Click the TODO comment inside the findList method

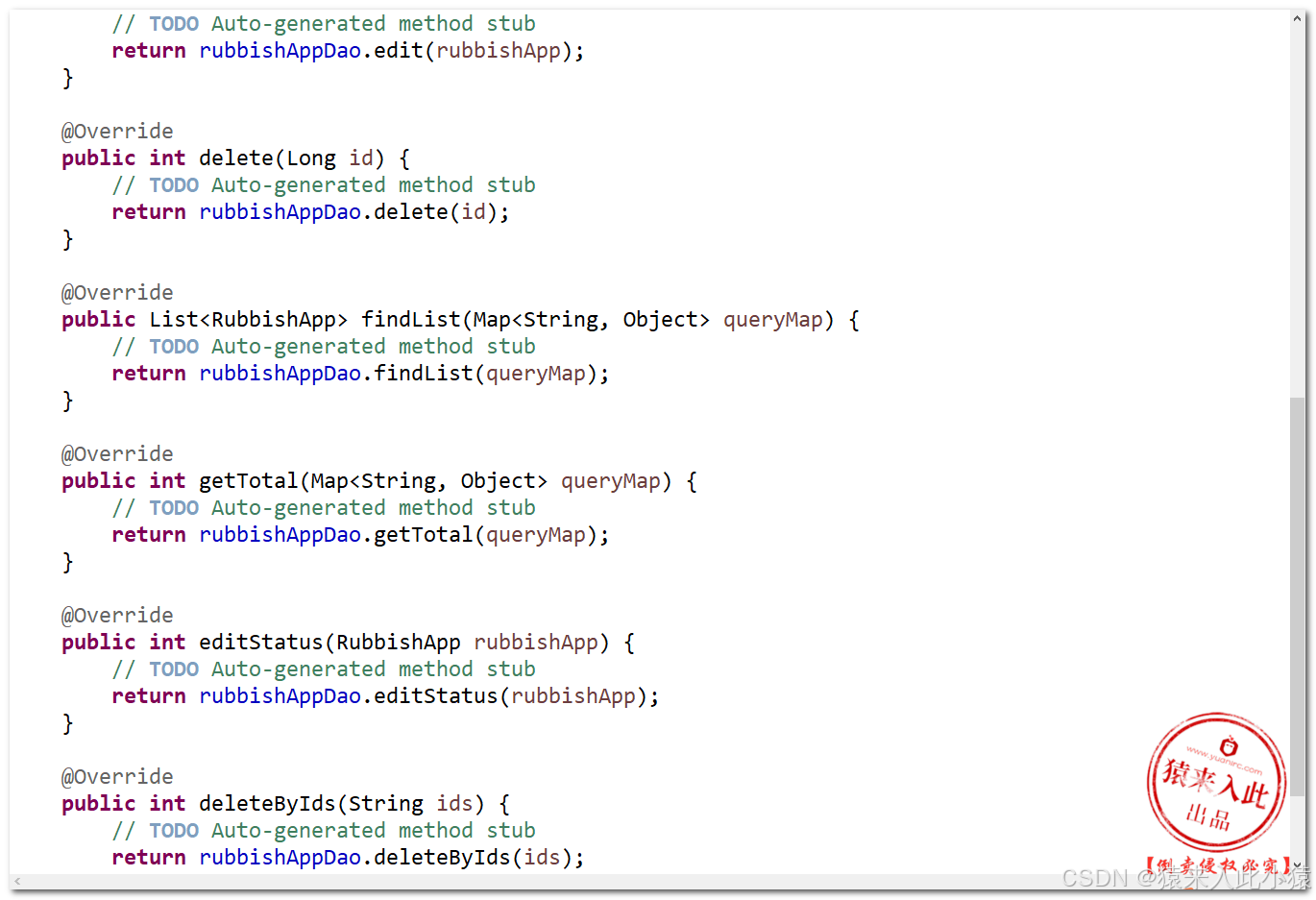(x=324, y=347)
